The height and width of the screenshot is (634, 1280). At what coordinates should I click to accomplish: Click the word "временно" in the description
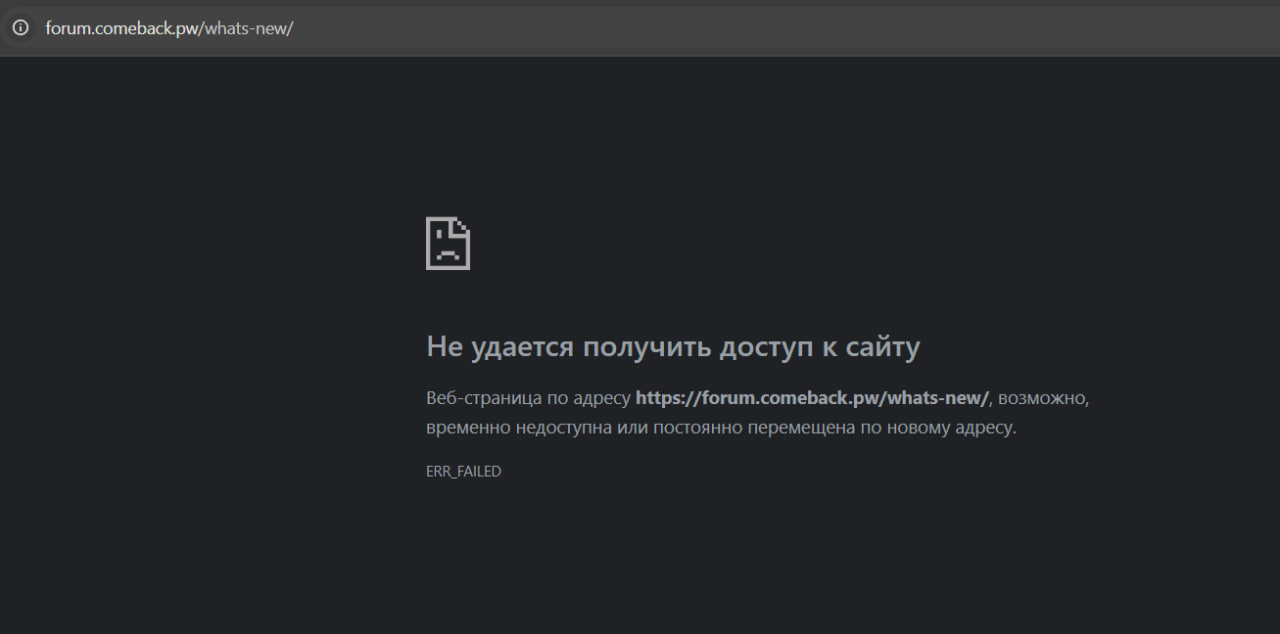[467, 427]
